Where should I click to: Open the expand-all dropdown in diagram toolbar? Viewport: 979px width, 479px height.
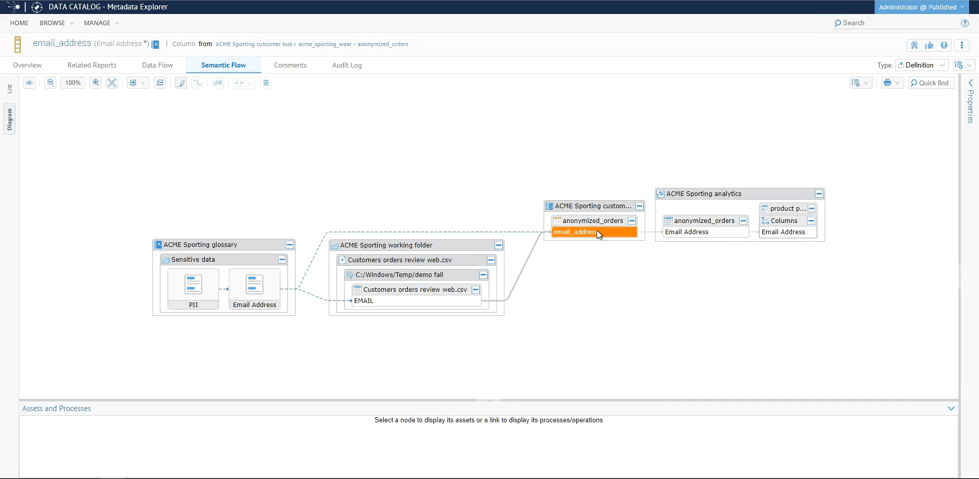pyautogui.click(x=137, y=82)
